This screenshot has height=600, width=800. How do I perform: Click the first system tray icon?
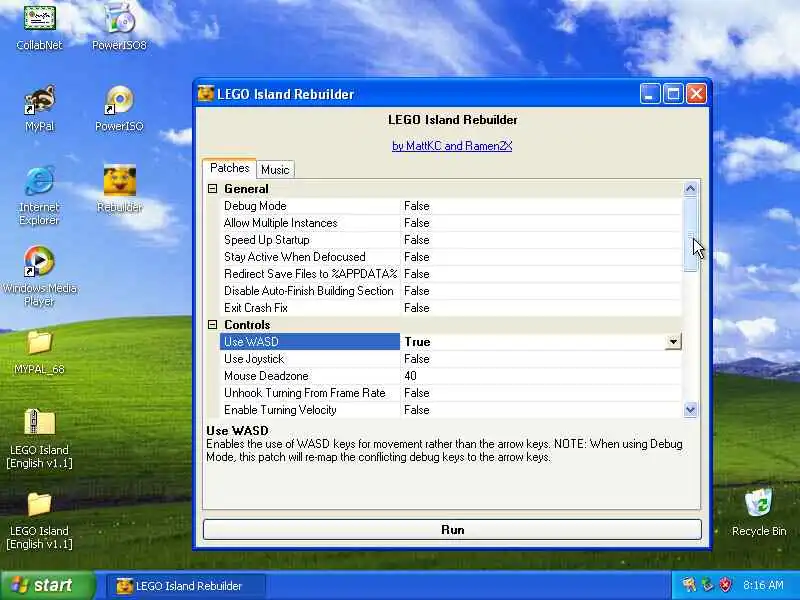pyautogui.click(x=689, y=585)
